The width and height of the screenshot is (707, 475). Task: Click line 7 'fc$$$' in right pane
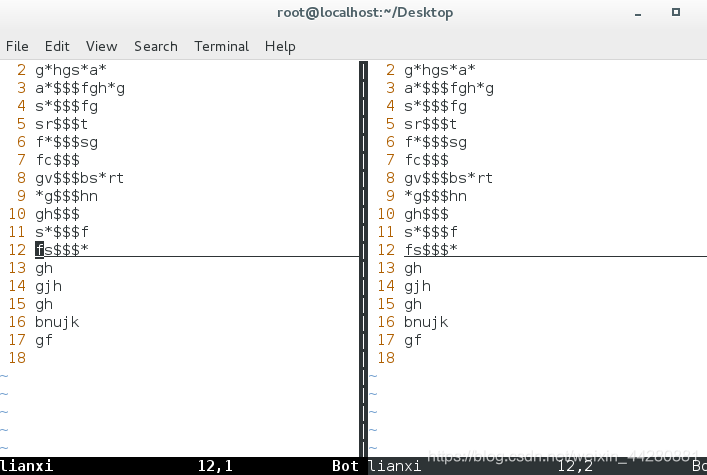coord(426,160)
